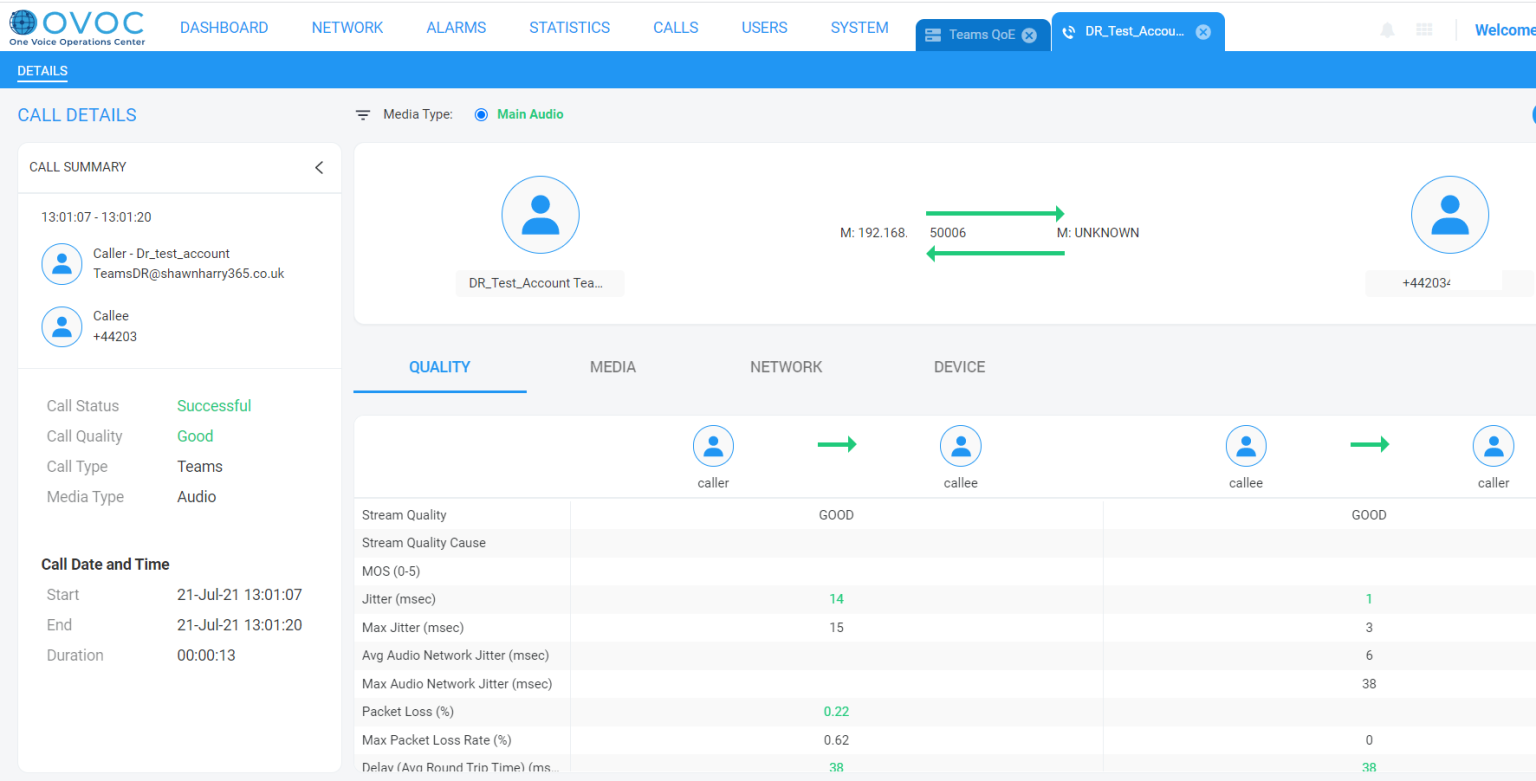Screen dimensions: 1536x781
Task: Click the Callee avatar in Call Summary
Action: pyautogui.click(x=62, y=326)
